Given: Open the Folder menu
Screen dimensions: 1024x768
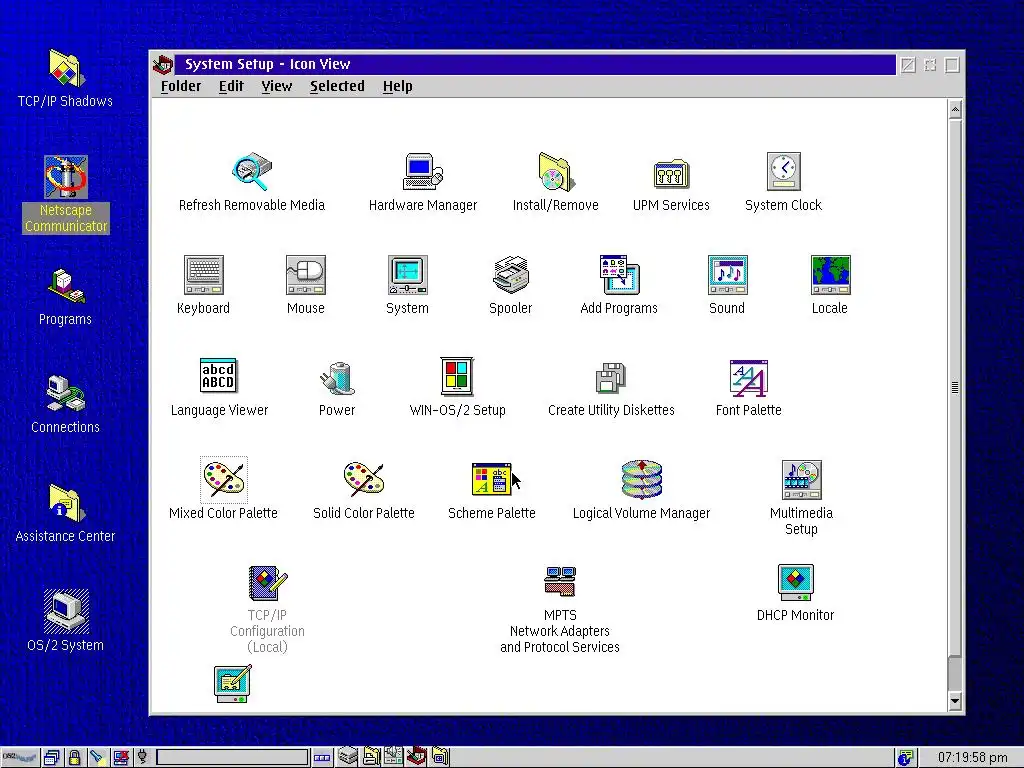Looking at the screenshot, I should click(181, 86).
